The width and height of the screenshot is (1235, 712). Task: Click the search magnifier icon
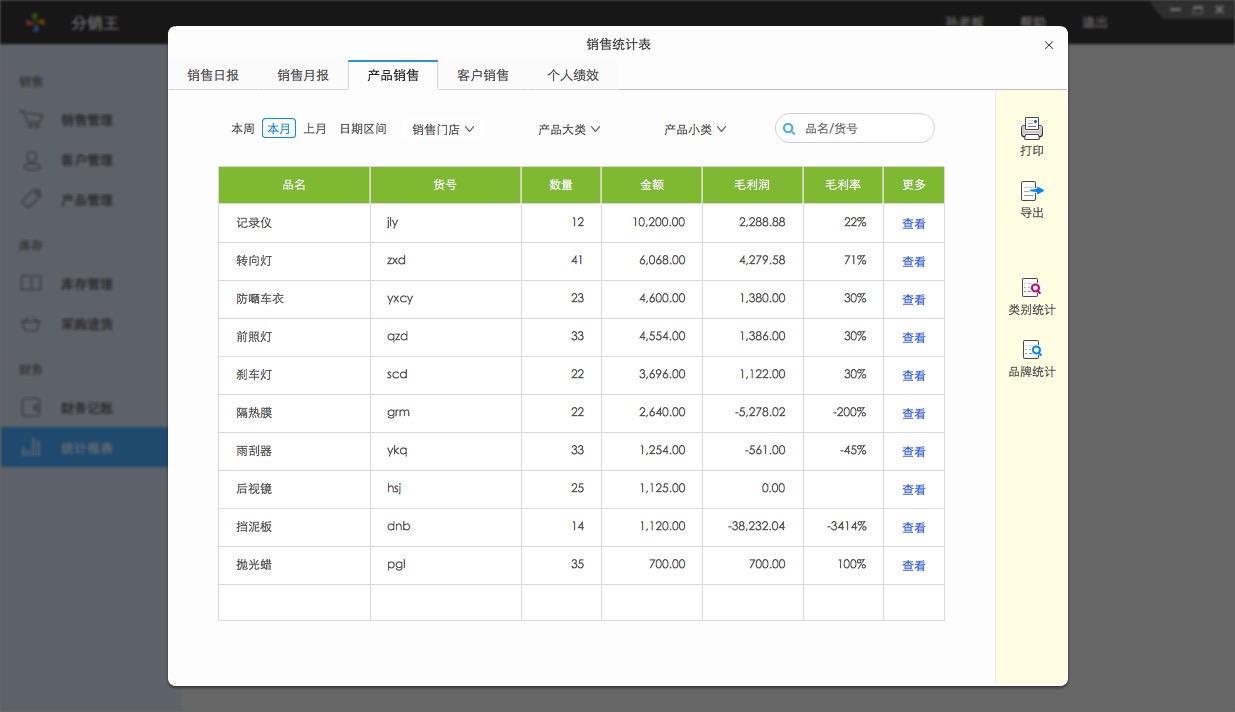[789, 129]
